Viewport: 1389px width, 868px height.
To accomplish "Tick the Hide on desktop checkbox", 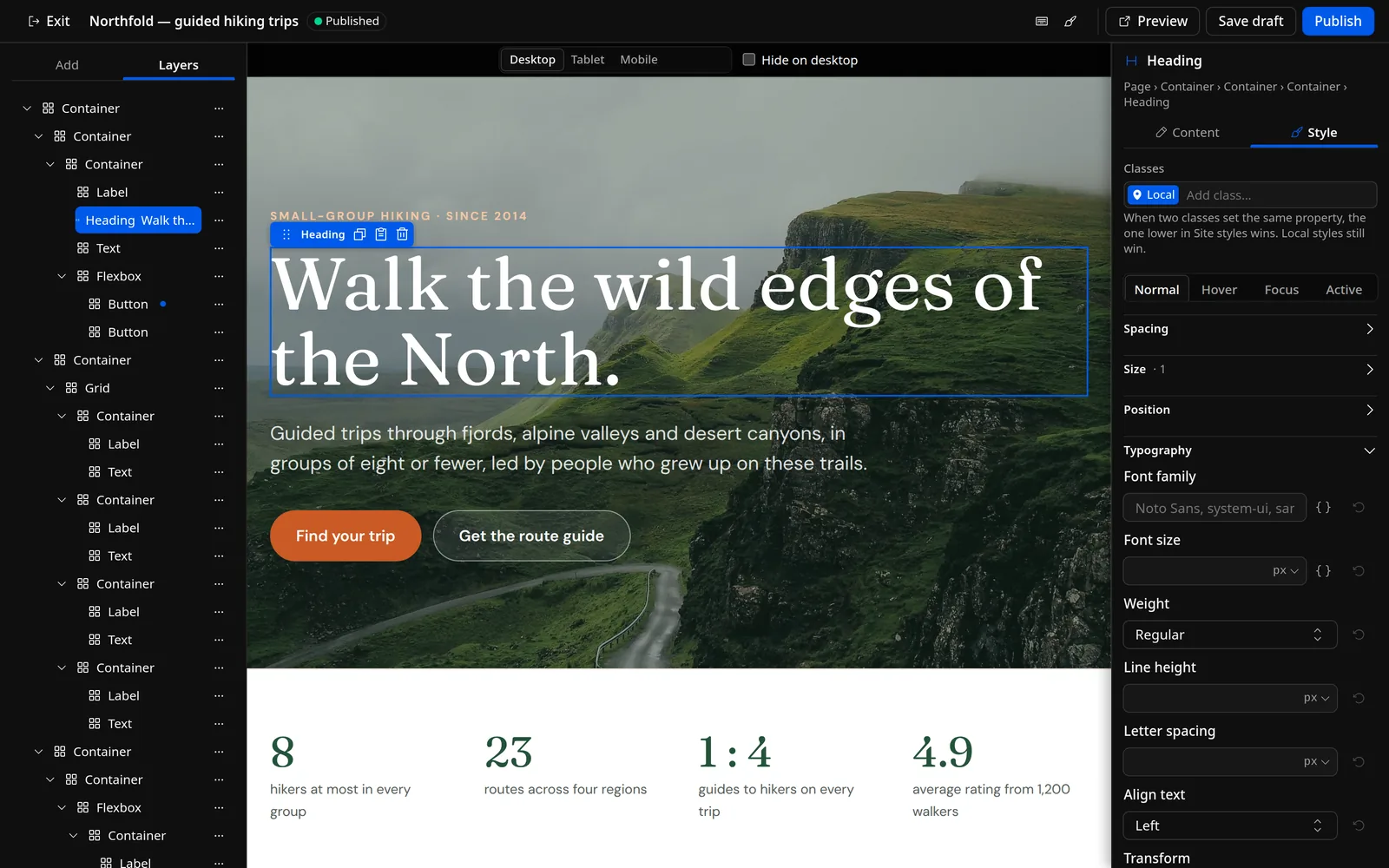I will tap(749, 60).
